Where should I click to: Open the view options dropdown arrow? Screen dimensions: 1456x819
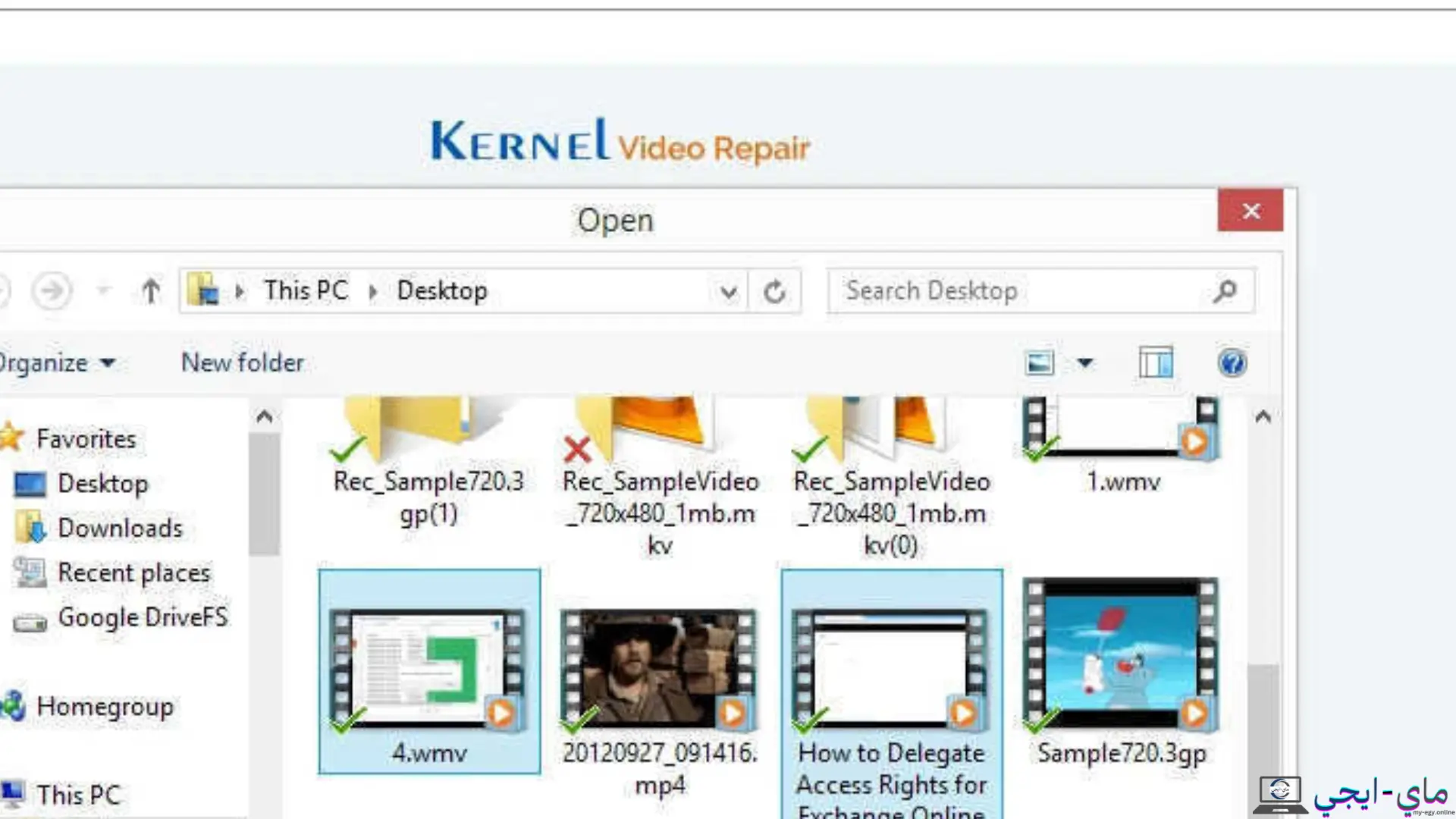pyautogui.click(x=1085, y=363)
